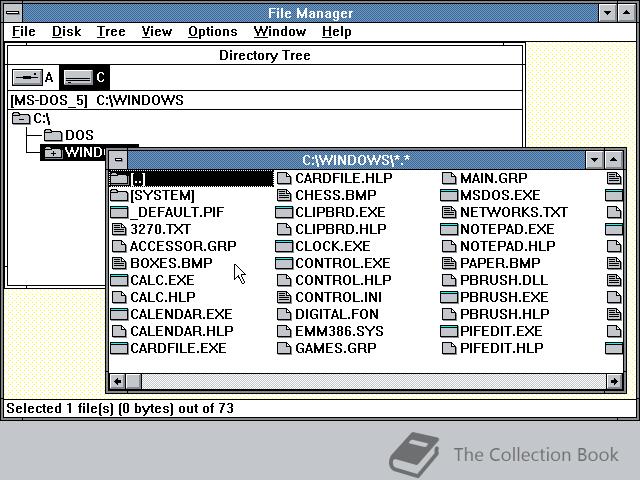Click the PIFEDIT.EXE program icon
The width and height of the screenshot is (640, 480).
coord(449,331)
